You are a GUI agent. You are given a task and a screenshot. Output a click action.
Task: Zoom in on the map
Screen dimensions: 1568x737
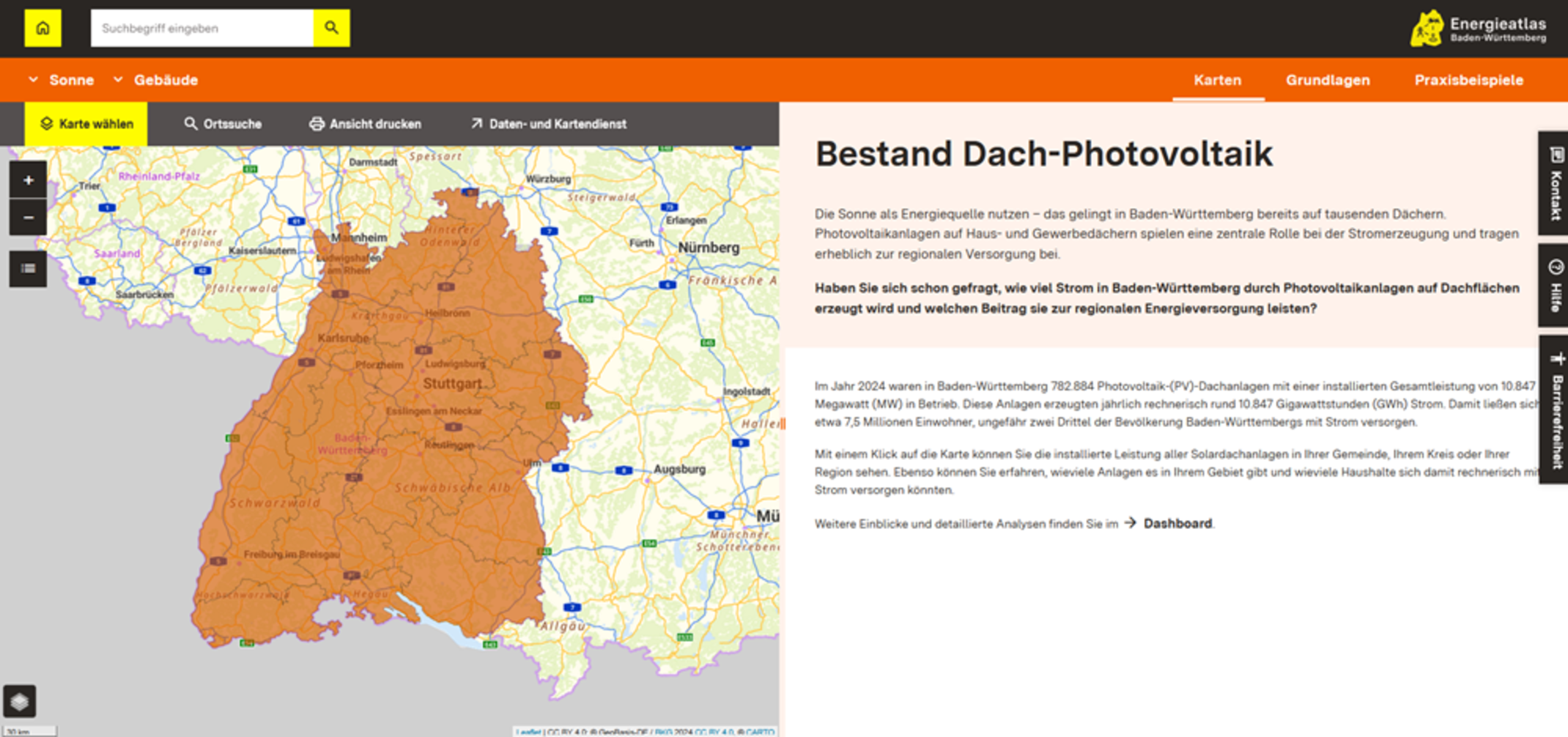28,180
